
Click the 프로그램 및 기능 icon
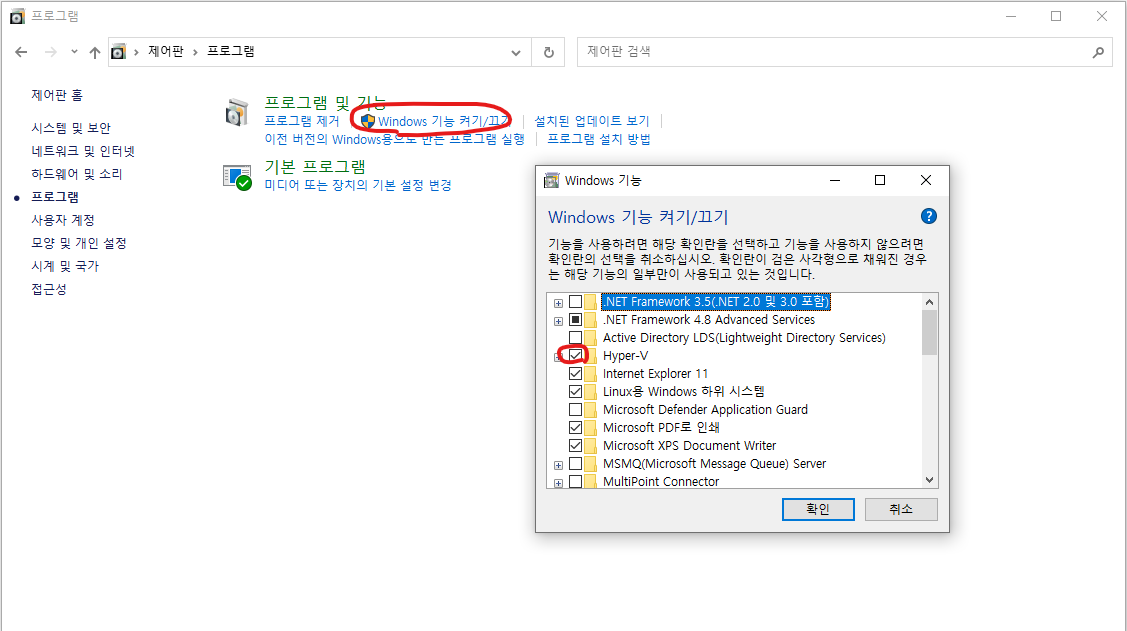click(x=236, y=113)
